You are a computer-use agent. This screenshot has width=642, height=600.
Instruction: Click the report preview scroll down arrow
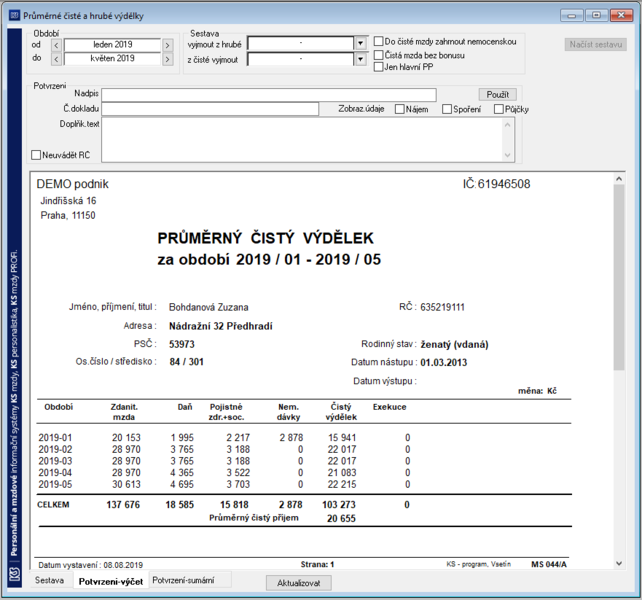[x=619, y=564]
